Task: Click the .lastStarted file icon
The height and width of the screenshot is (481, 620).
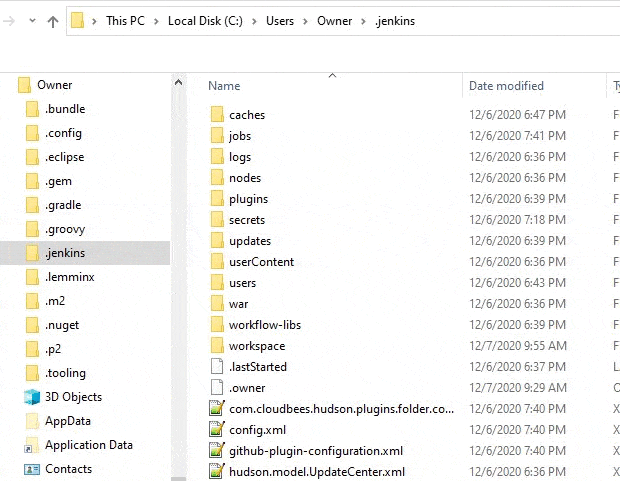Action: (217, 366)
